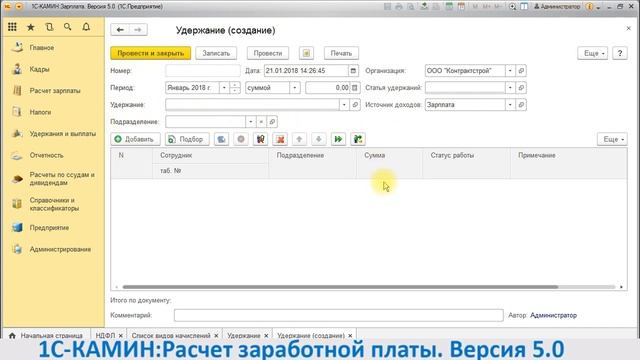Image resolution: width=640 pixels, height=360 pixels.
Task: Open the Удержание field link icon
Action: (355, 105)
